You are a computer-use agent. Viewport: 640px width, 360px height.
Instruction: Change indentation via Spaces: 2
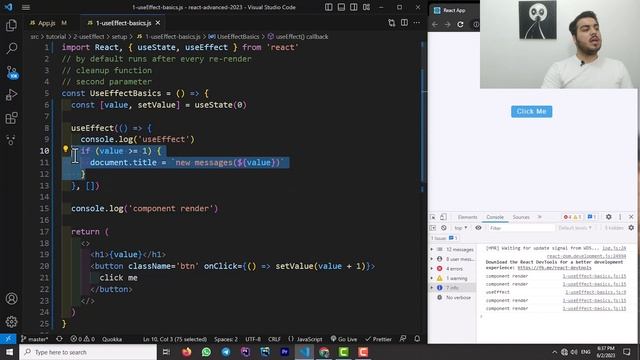[x=226, y=339]
